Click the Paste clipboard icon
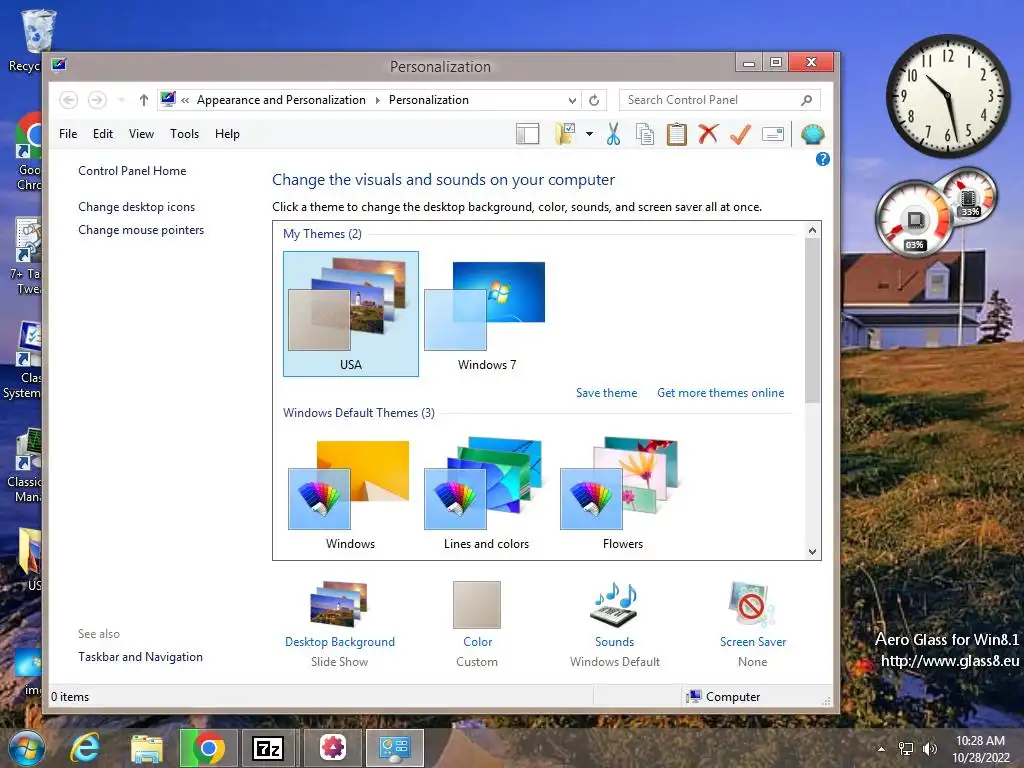This screenshot has height=768, width=1024. (x=677, y=134)
